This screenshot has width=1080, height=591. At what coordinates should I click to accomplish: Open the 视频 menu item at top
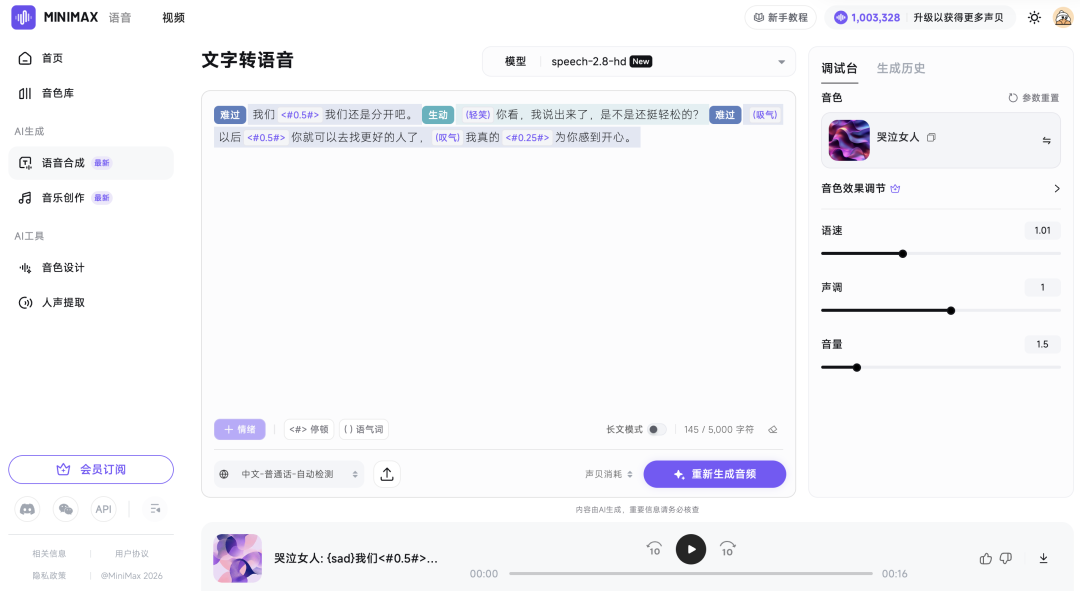(174, 17)
